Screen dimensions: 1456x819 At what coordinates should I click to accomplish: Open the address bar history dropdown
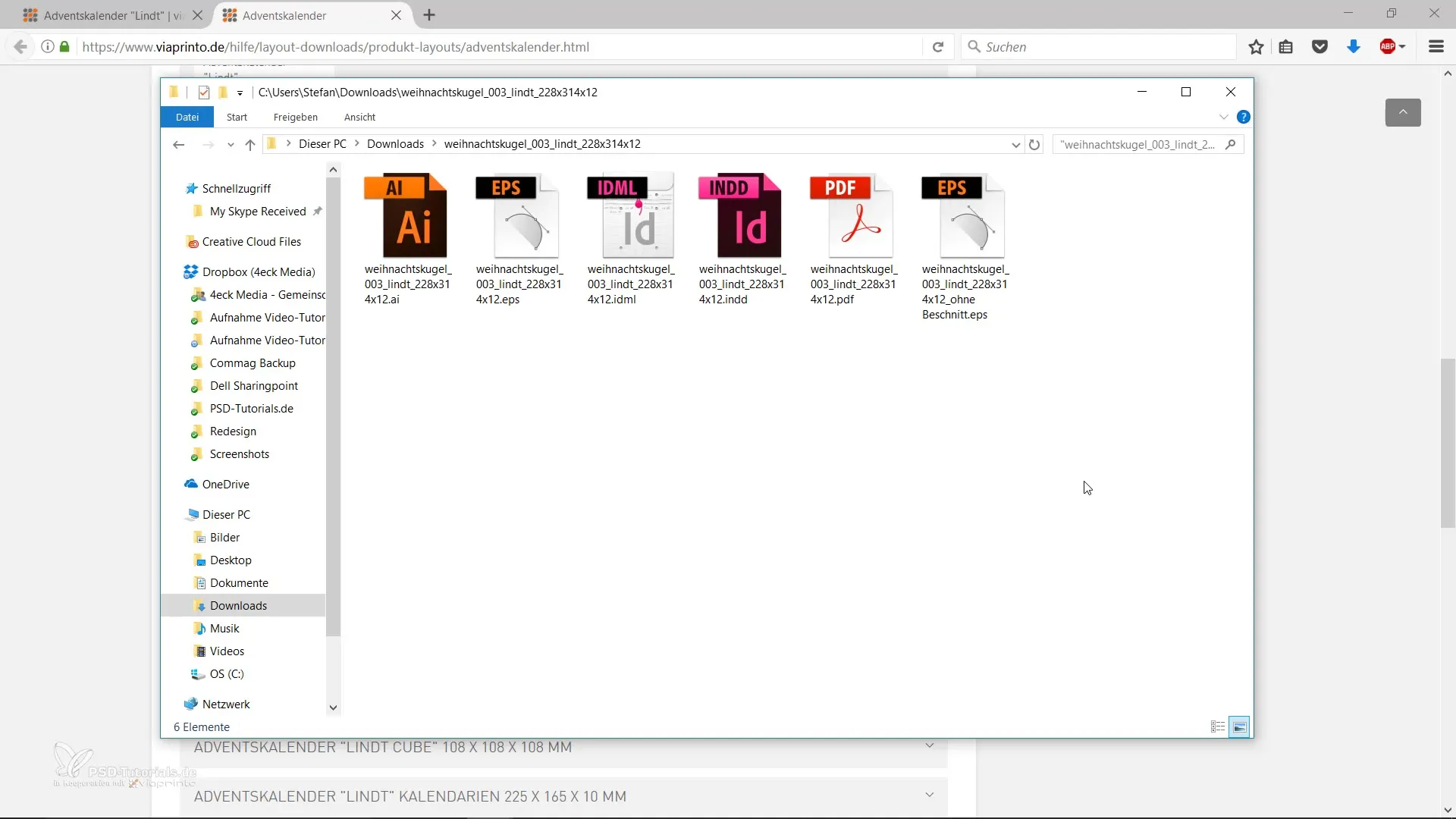pos(1016,145)
